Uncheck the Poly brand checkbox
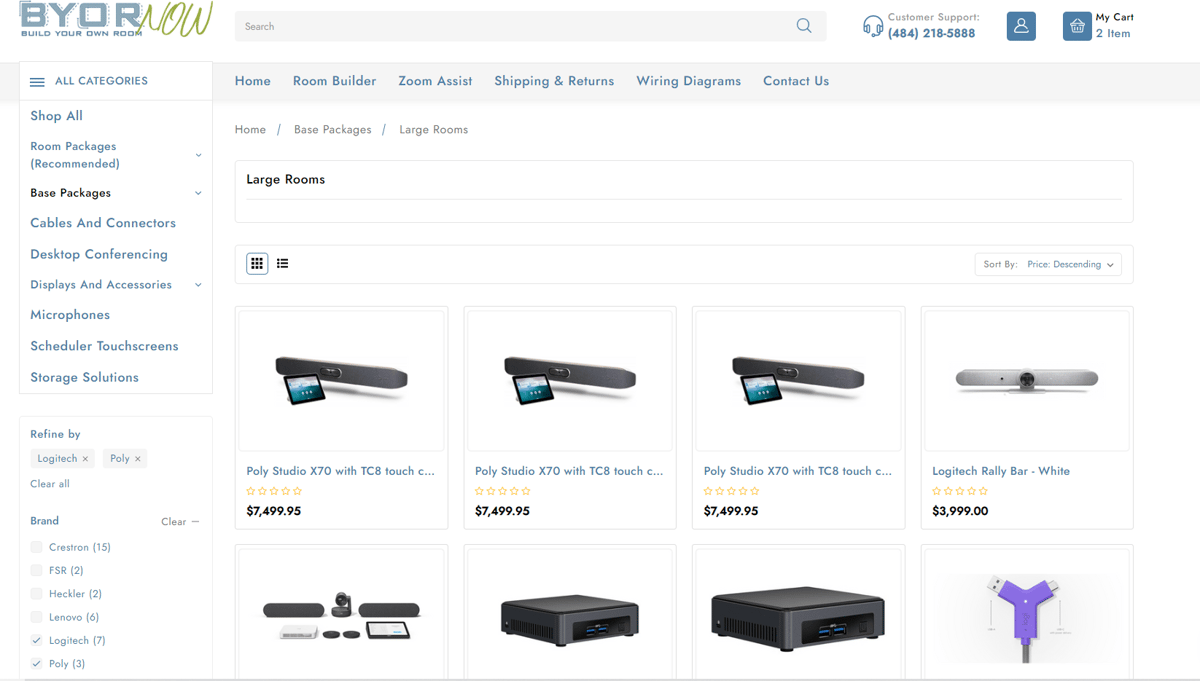The width and height of the screenshot is (1200, 681). 37,664
